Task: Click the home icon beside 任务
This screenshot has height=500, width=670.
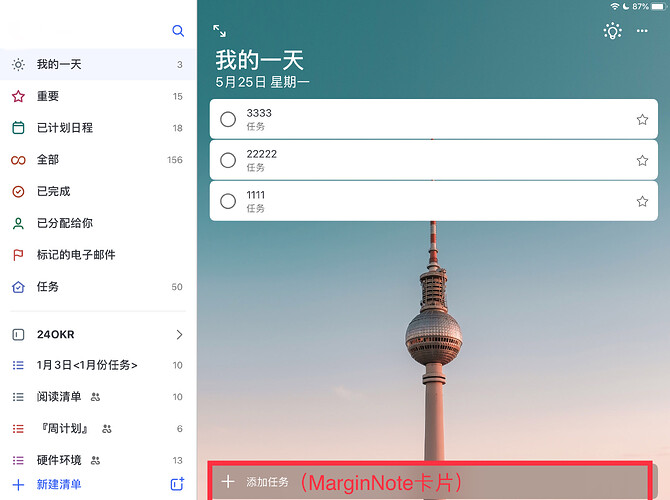Action: tap(18, 287)
